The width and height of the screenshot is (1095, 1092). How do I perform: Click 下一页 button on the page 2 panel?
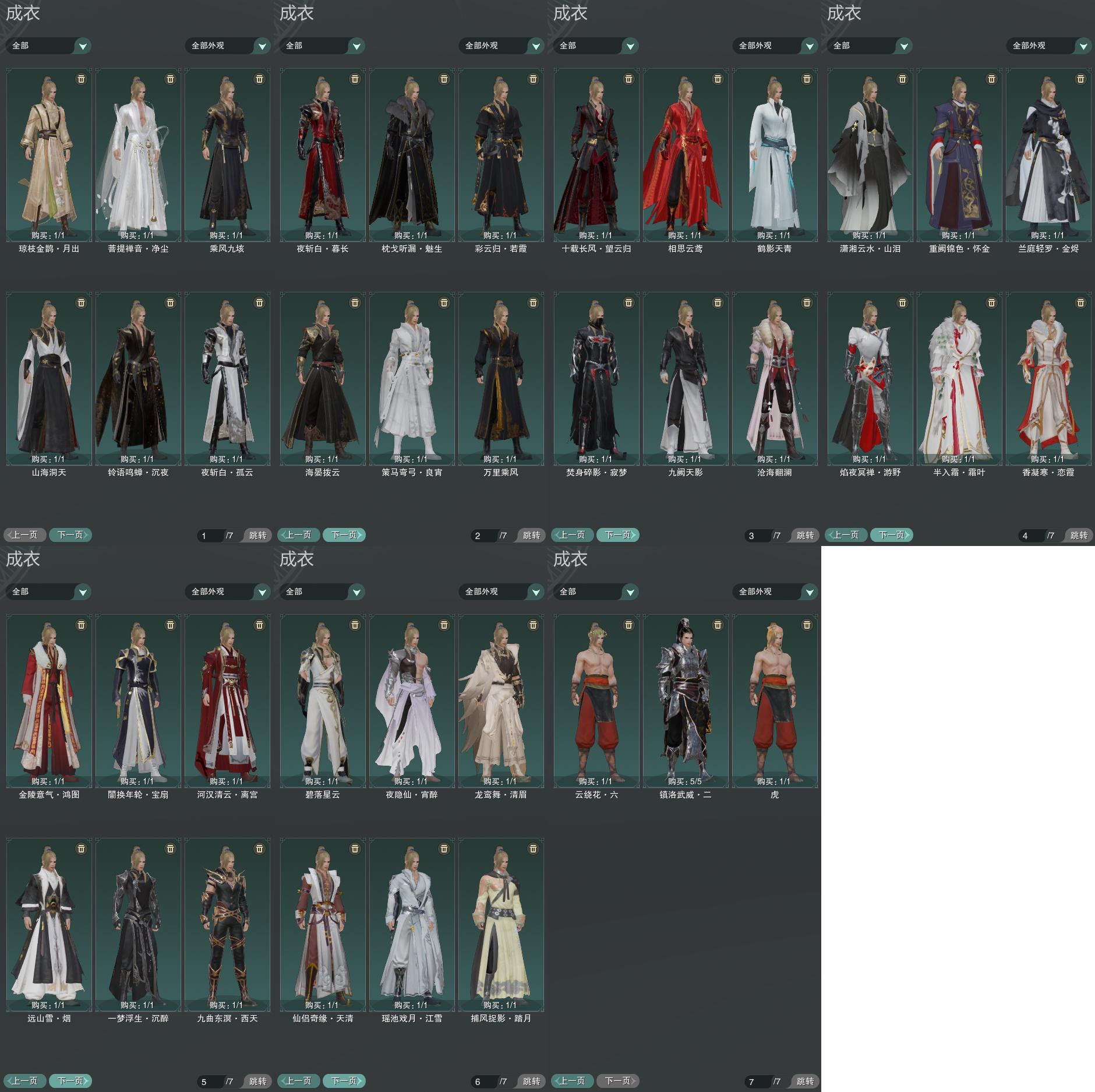coord(344,535)
